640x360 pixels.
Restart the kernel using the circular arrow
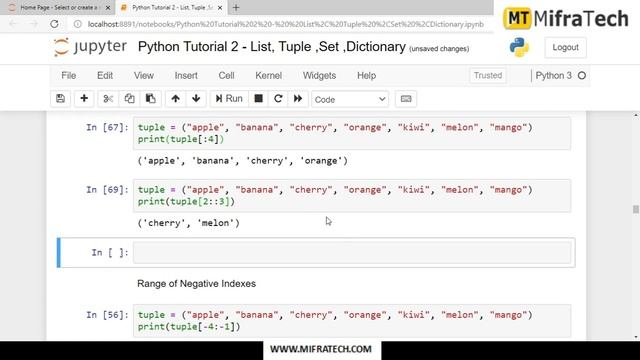[x=278, y=99]
